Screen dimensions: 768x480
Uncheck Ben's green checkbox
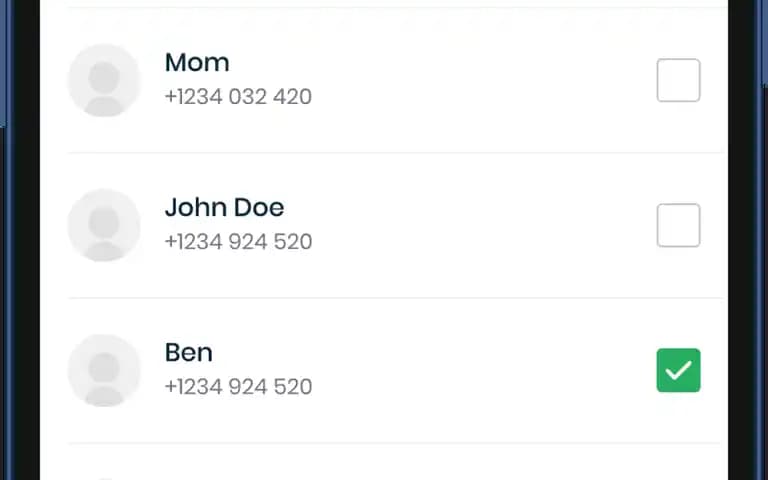pos(678,370)
